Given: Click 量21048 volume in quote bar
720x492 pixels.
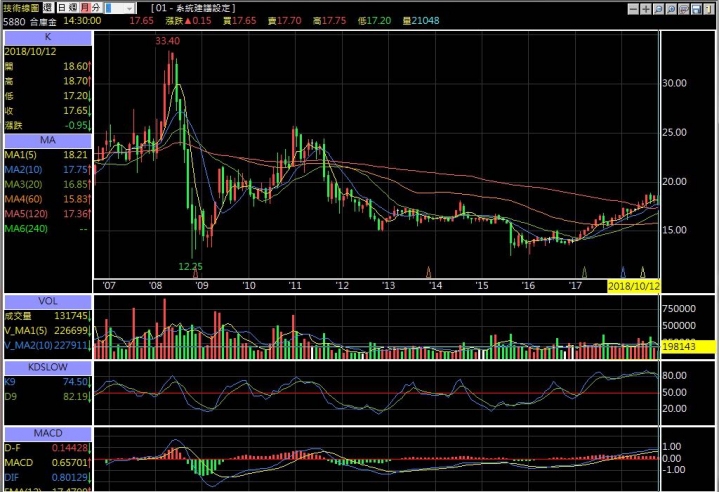Looking at the screenshot, I should coord(421,21).
